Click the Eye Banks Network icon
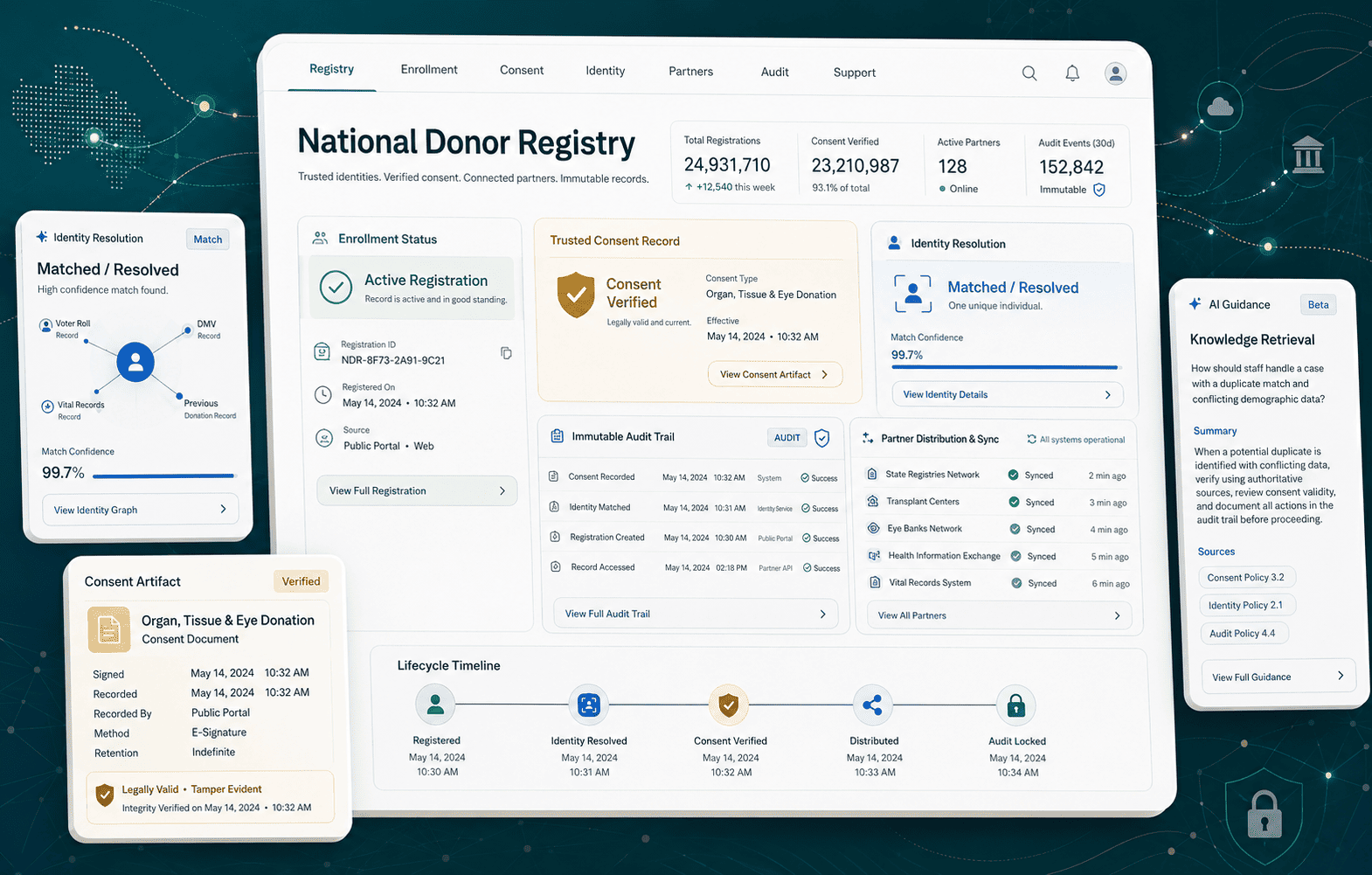 pyautogui.click(x=873, y=528)
